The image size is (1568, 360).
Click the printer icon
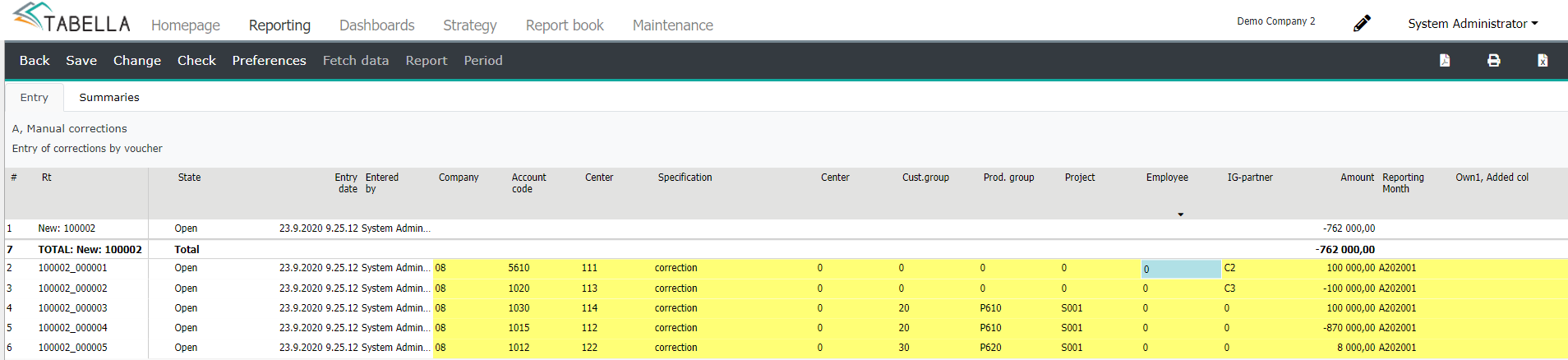tap(1494, 60)
